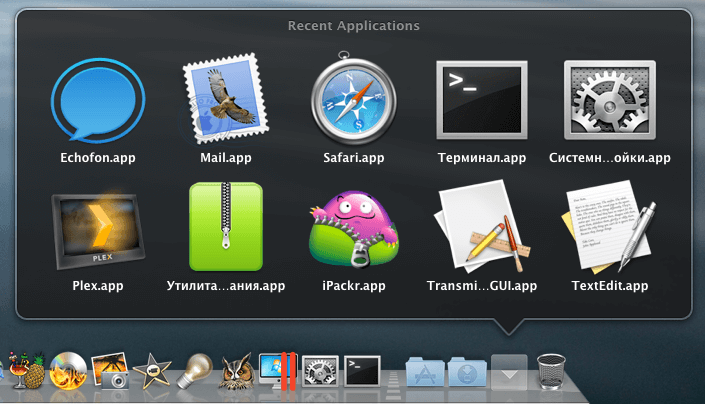Image resolution: width=705 pixels, height=404 pixels.
Task: Launch Plex.app from the stack
Action: click(x=98, y=229)
